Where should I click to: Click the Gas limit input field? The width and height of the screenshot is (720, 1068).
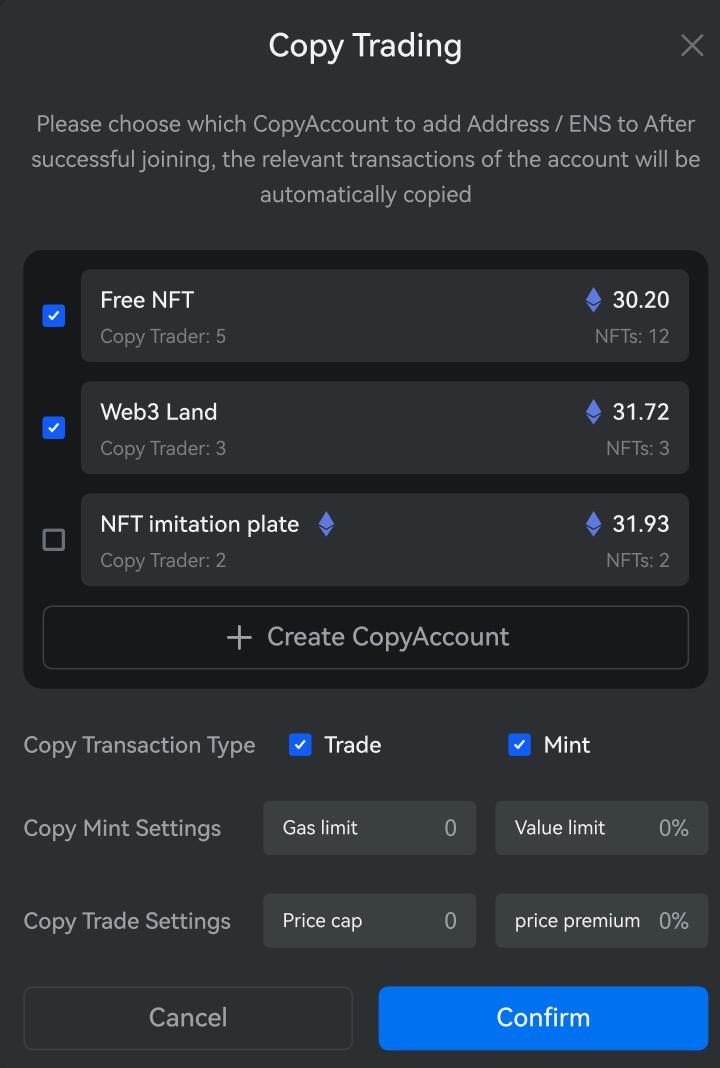[x=369, y=828]
